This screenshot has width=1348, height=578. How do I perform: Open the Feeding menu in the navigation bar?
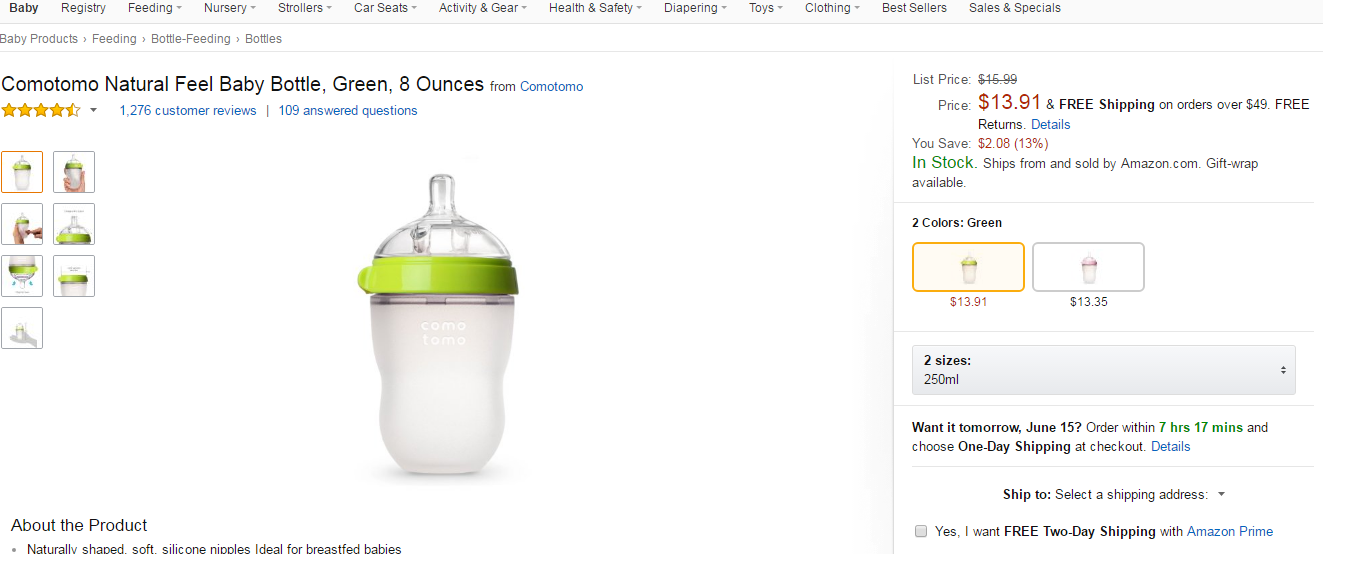coord(154,8)
